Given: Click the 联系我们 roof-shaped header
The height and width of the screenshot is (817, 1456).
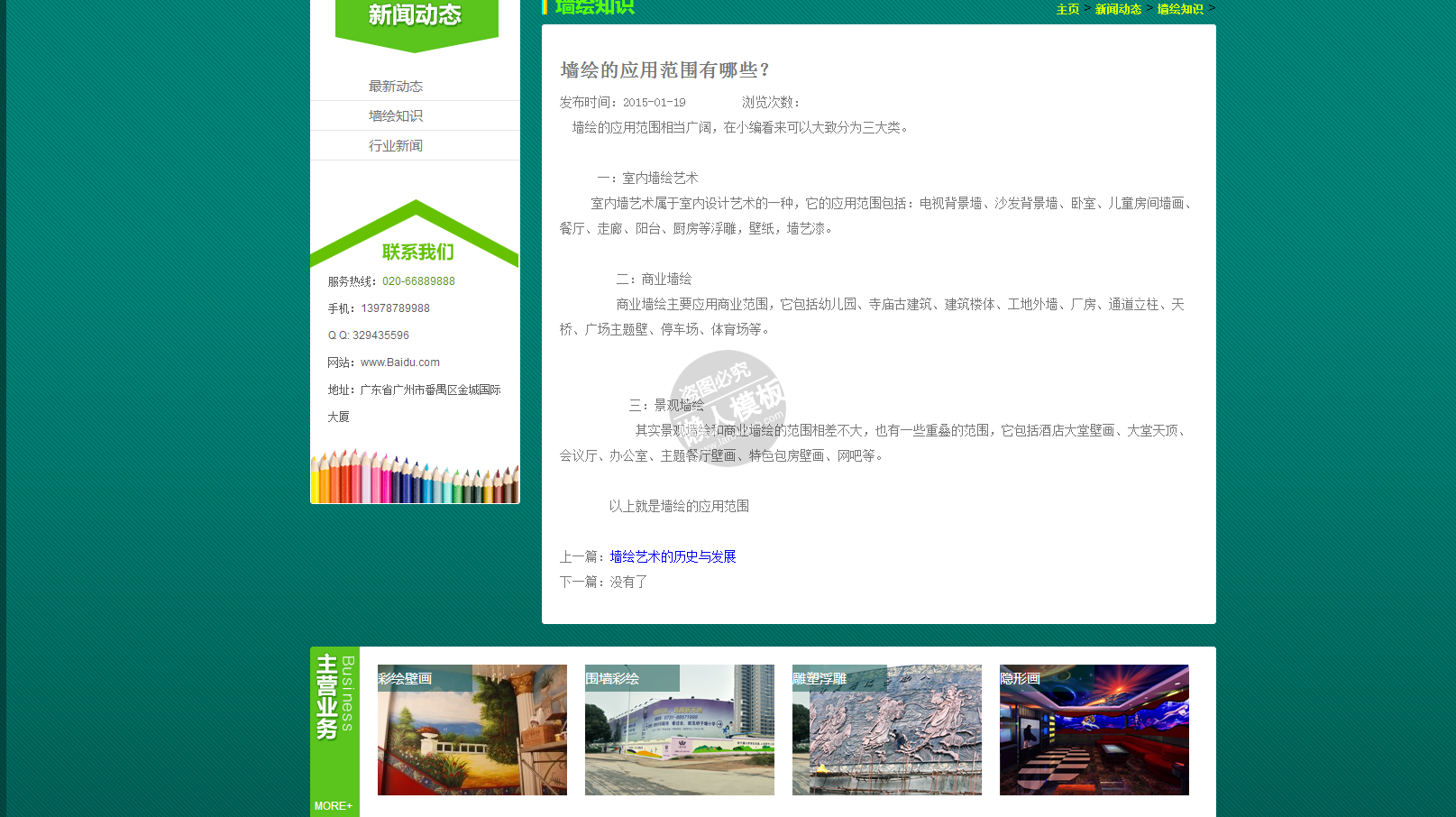Looking at the screenshot, I should (x=417, y=251).
